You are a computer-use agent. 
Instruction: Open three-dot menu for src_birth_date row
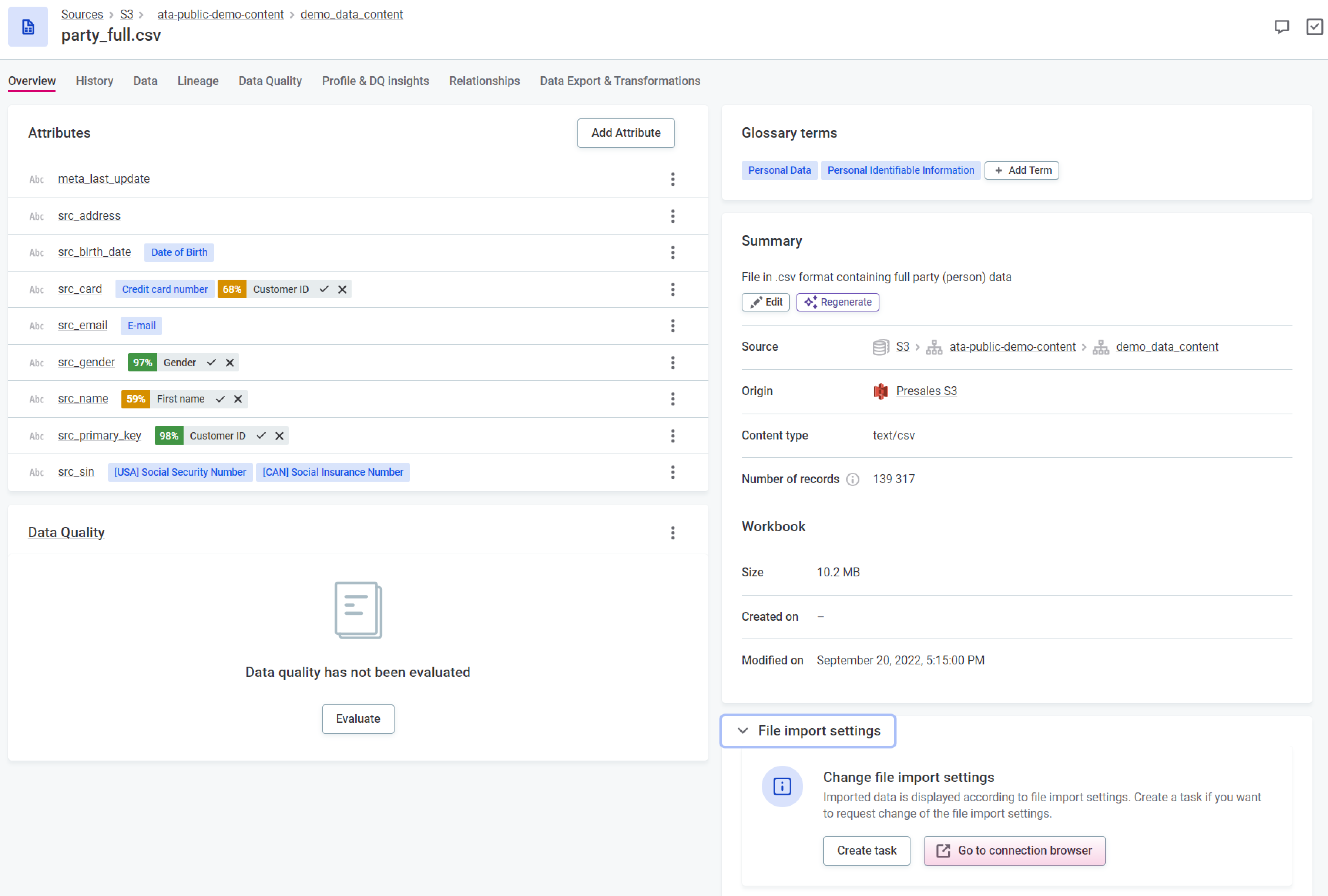point(673,252)
